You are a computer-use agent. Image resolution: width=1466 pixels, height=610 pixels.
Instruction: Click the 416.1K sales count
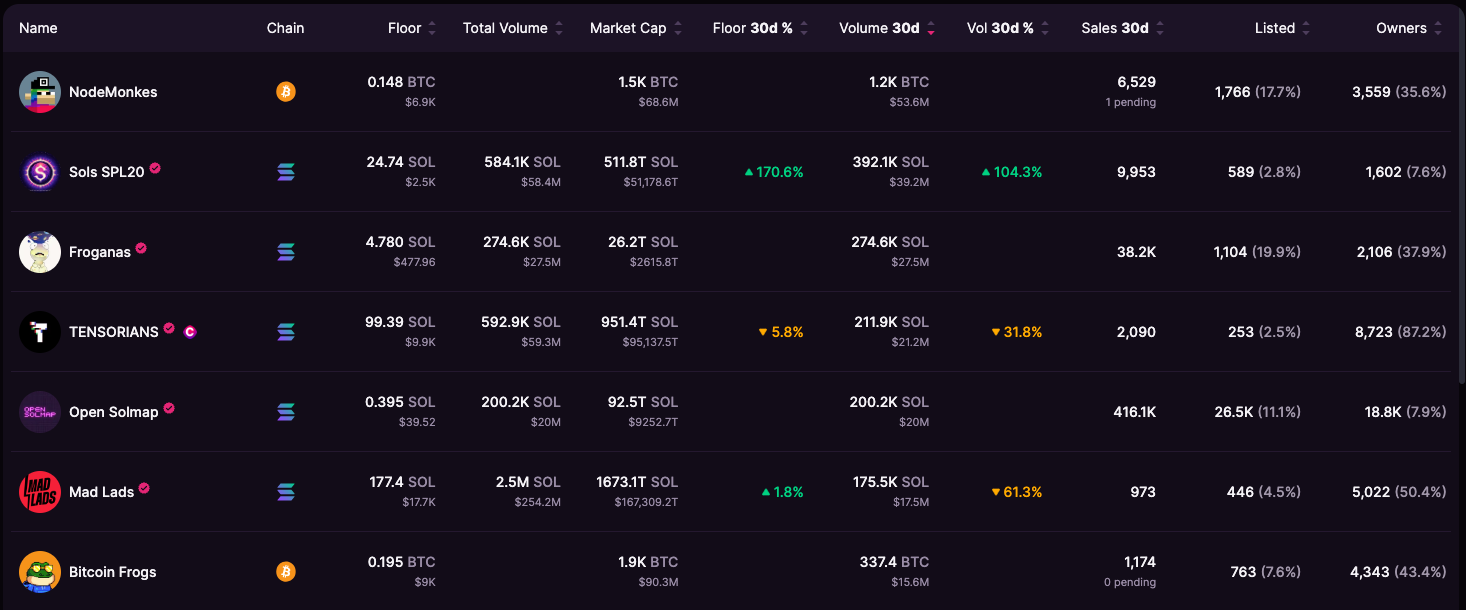(1135, 412)
